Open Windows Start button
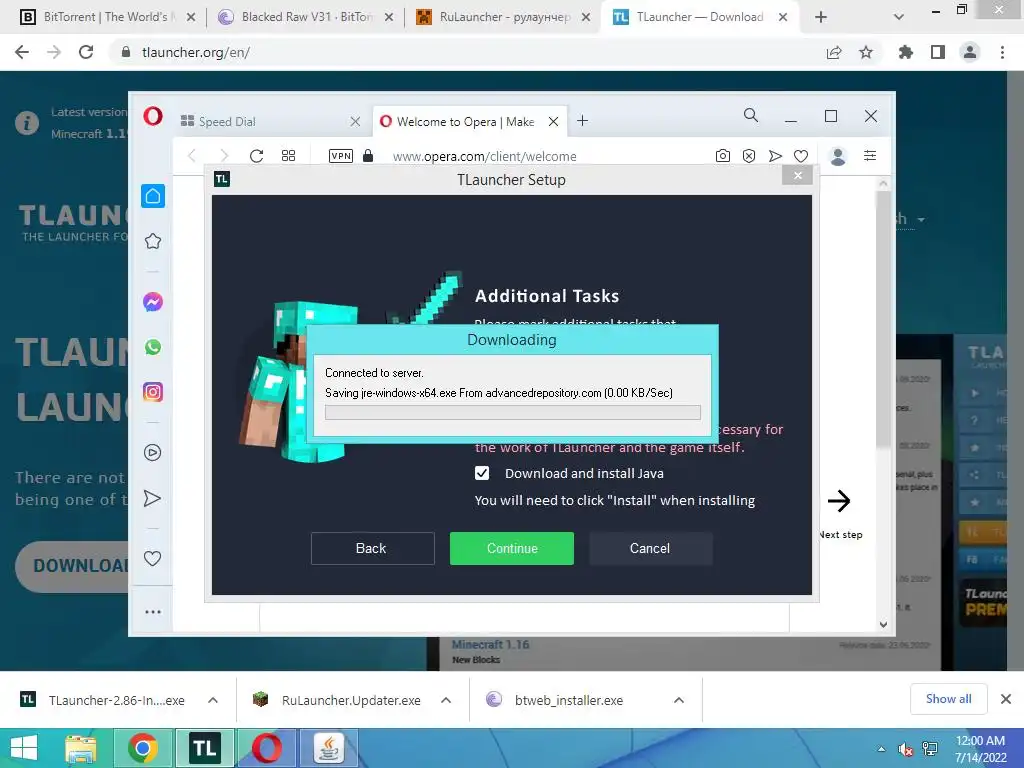1024x768 pixels. pyautogui.click(x=24, y=748)
